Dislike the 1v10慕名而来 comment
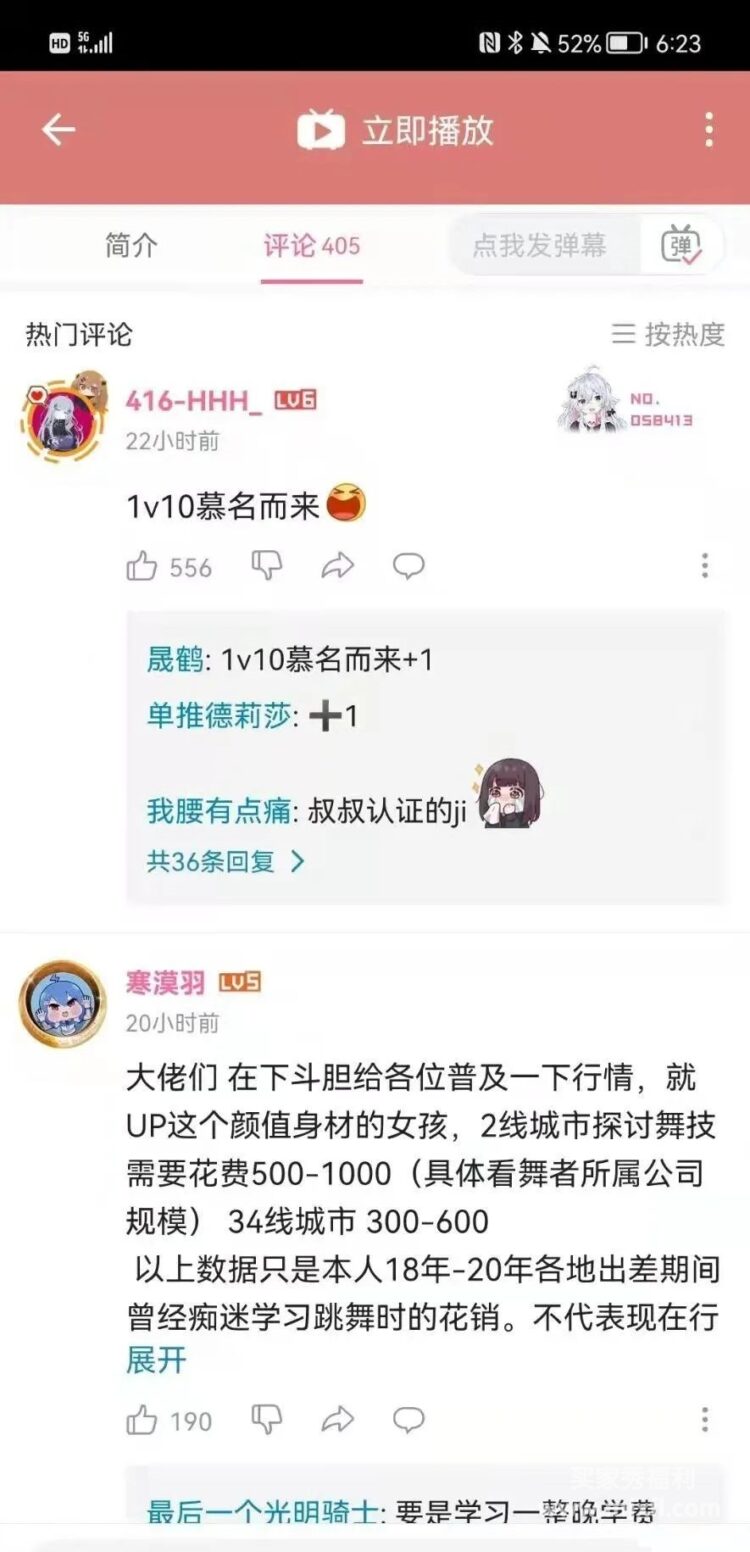 267,565
